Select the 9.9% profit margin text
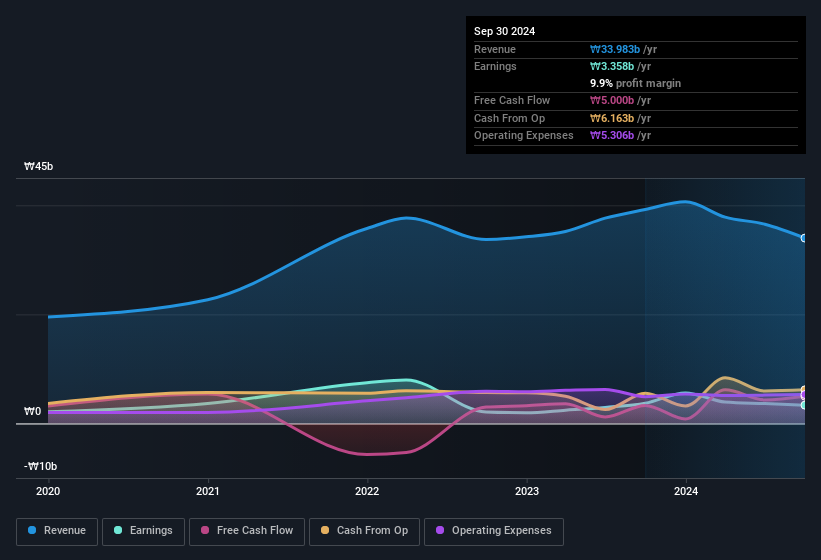Image resolution: width=821 pixels, height=560 pixels. pyautogui.click(x=635, y=83)
